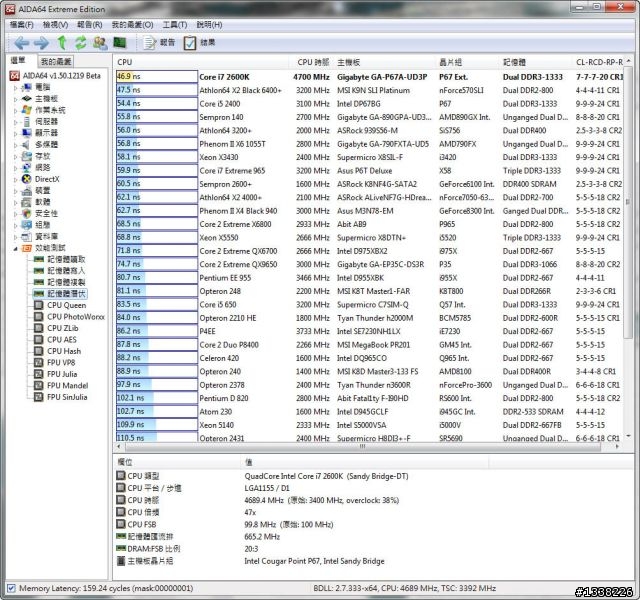Click the green Up arrow toolbar icon
640x600 pixels.
point(62,42)
